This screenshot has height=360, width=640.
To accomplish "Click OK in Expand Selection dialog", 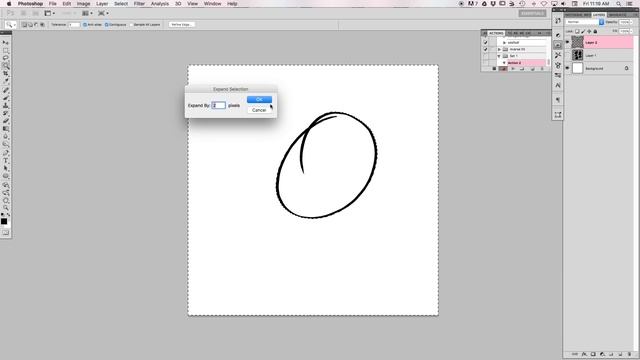I will 259,100.
